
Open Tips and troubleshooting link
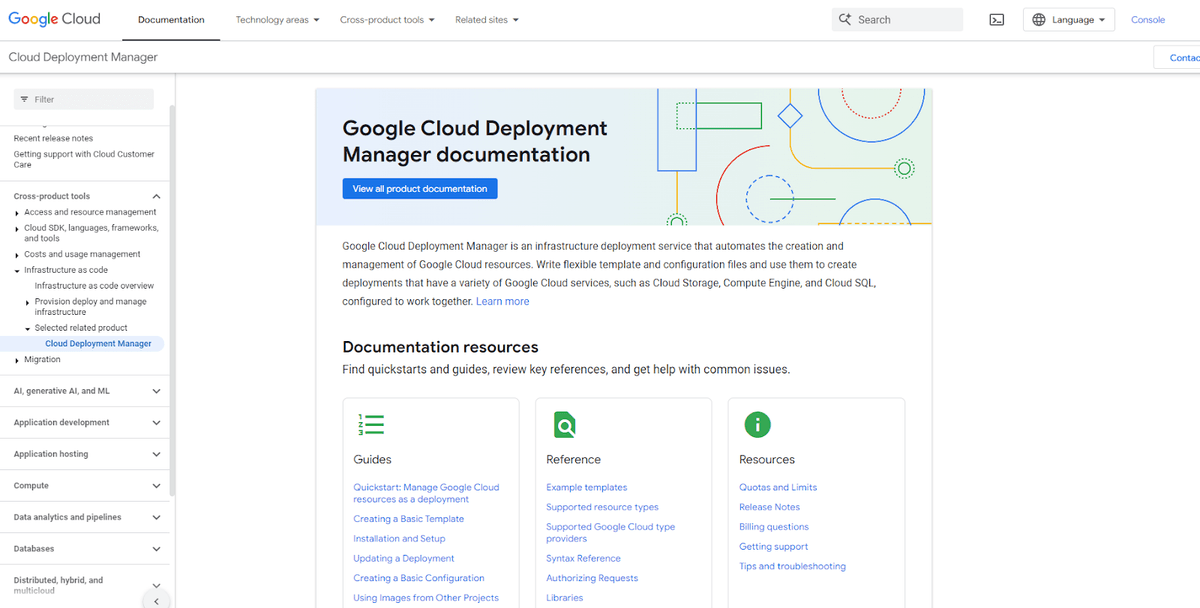[792, 566]
